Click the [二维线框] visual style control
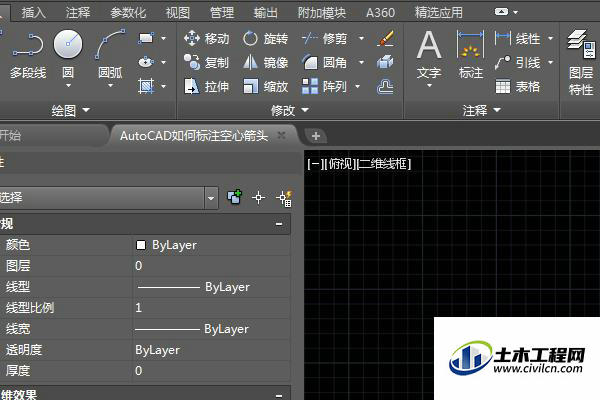600x400 pixels. pos(385,164)
